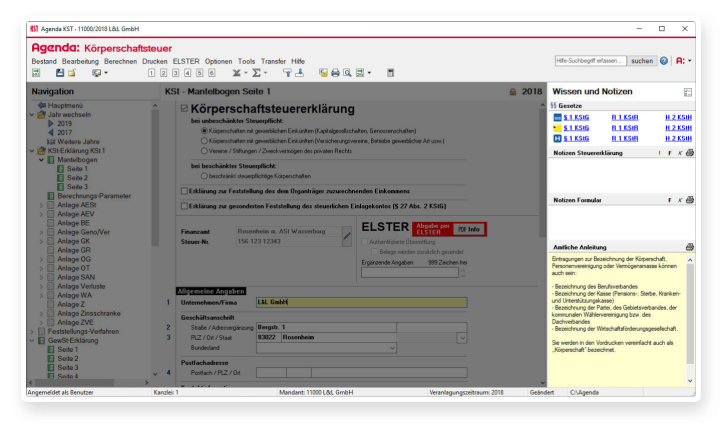Select 'Vereine / Stiftungen / Zweckvermögen' radio option
Screen dimensions: 728x434
[x=205, y=151]
